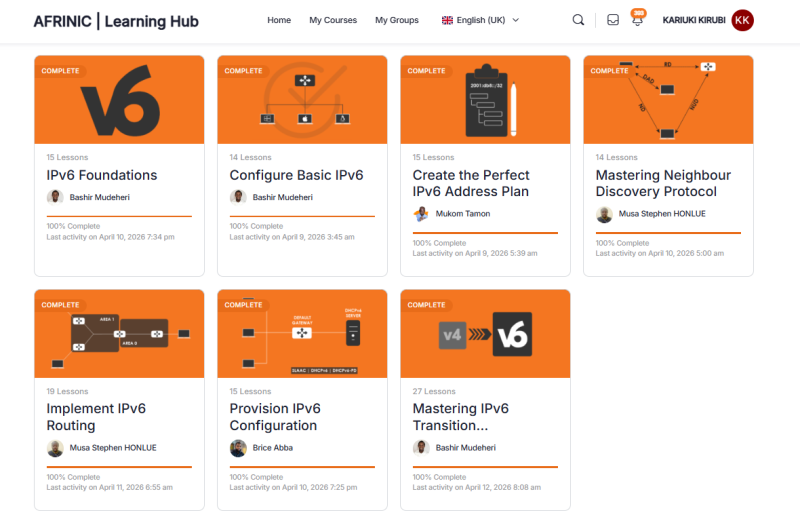Click "Last activity on April 10, 2026 7:34 pm"

coord(111,237)
